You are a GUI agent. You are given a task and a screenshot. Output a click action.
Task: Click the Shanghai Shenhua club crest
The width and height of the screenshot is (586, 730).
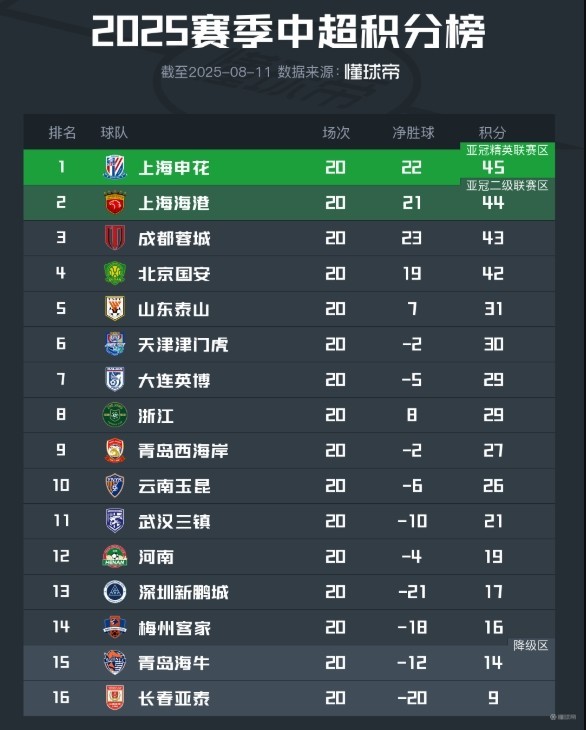[x=115, y=168]
